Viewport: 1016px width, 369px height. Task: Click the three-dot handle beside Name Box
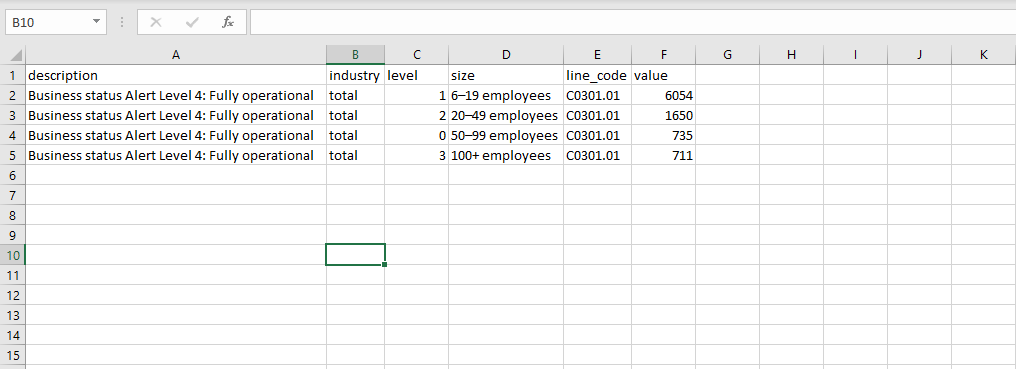pos(122,22)
